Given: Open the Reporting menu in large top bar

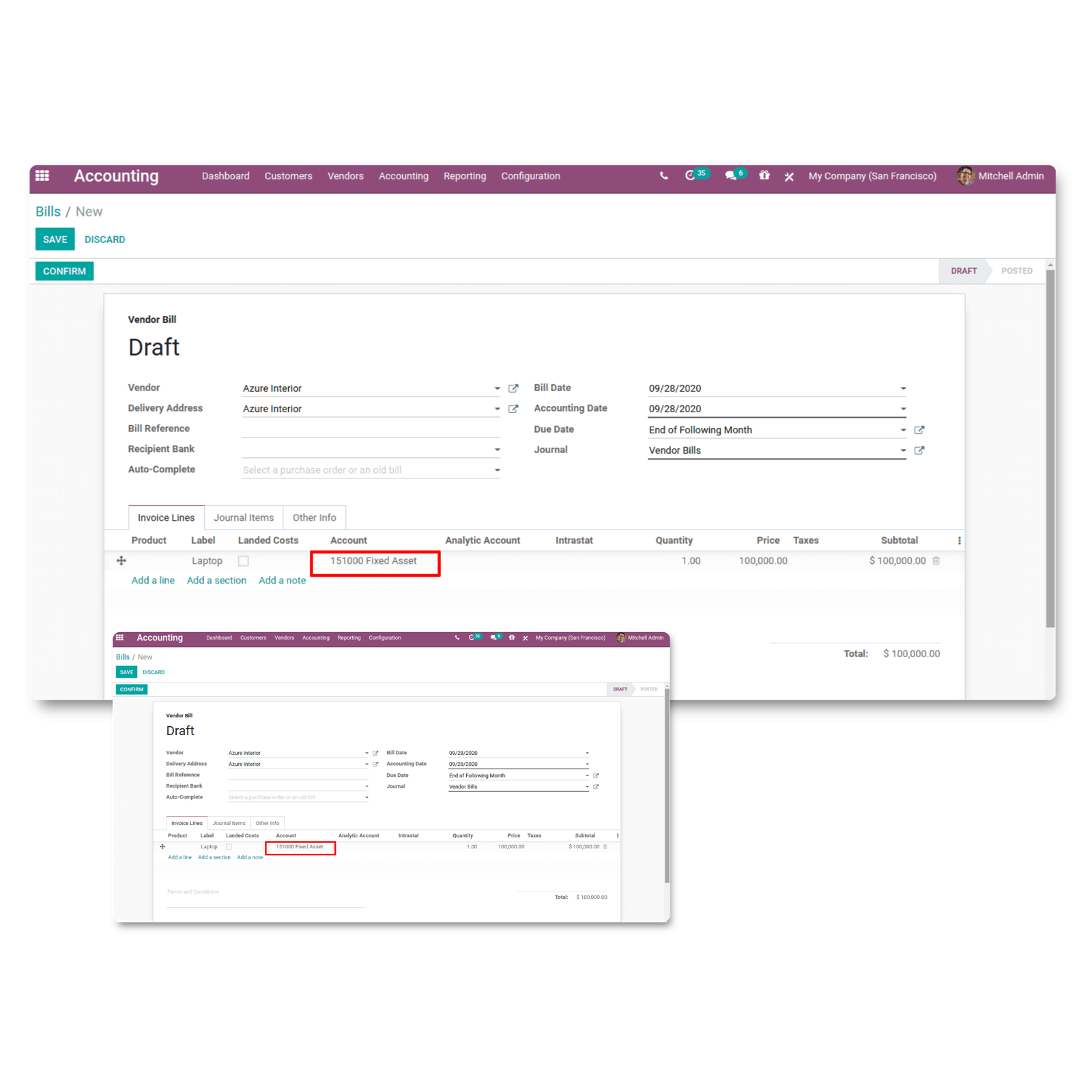Looking at the screenshot, I should pyautogui.click(x=465, y=176).
